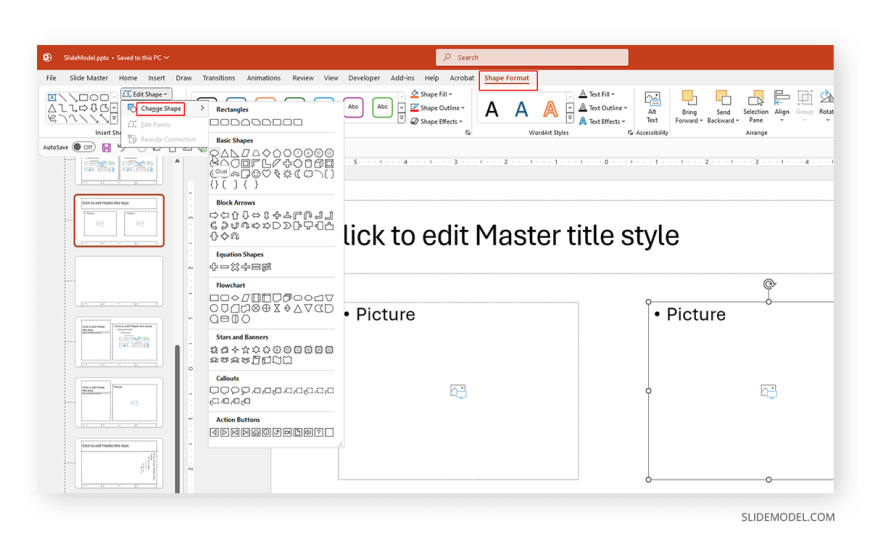
Task: Click the purple Save icon in quick access toolbar
Action: click(107, 148)
